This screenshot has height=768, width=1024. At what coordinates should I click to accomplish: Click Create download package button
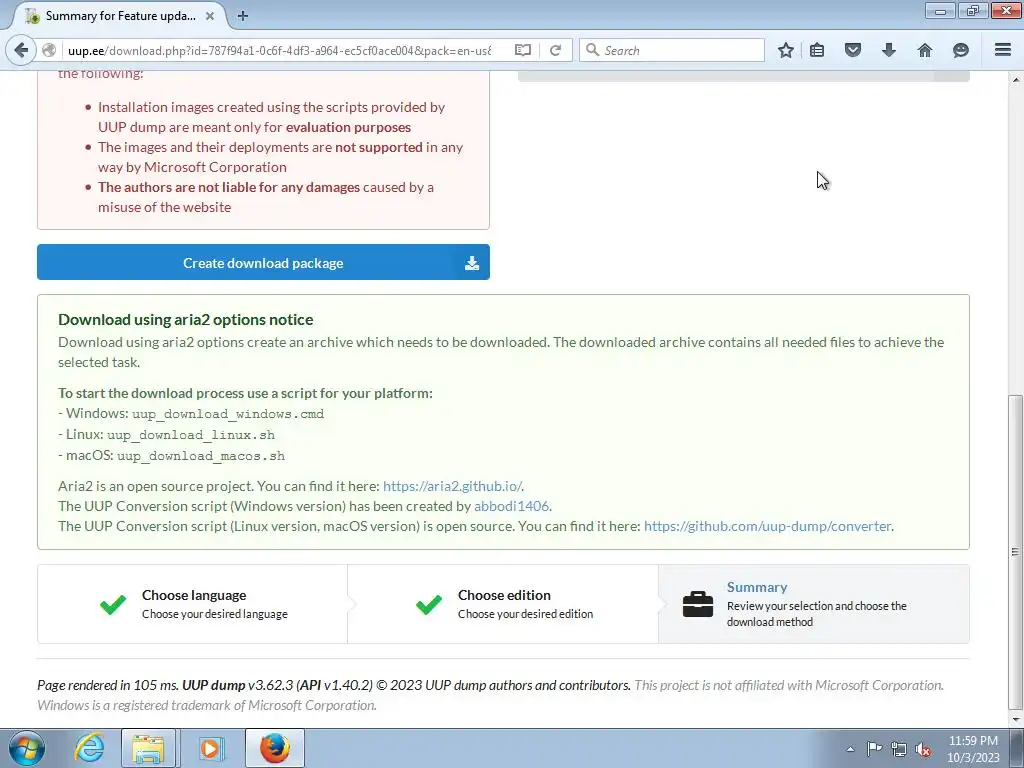tap(263, 263)
